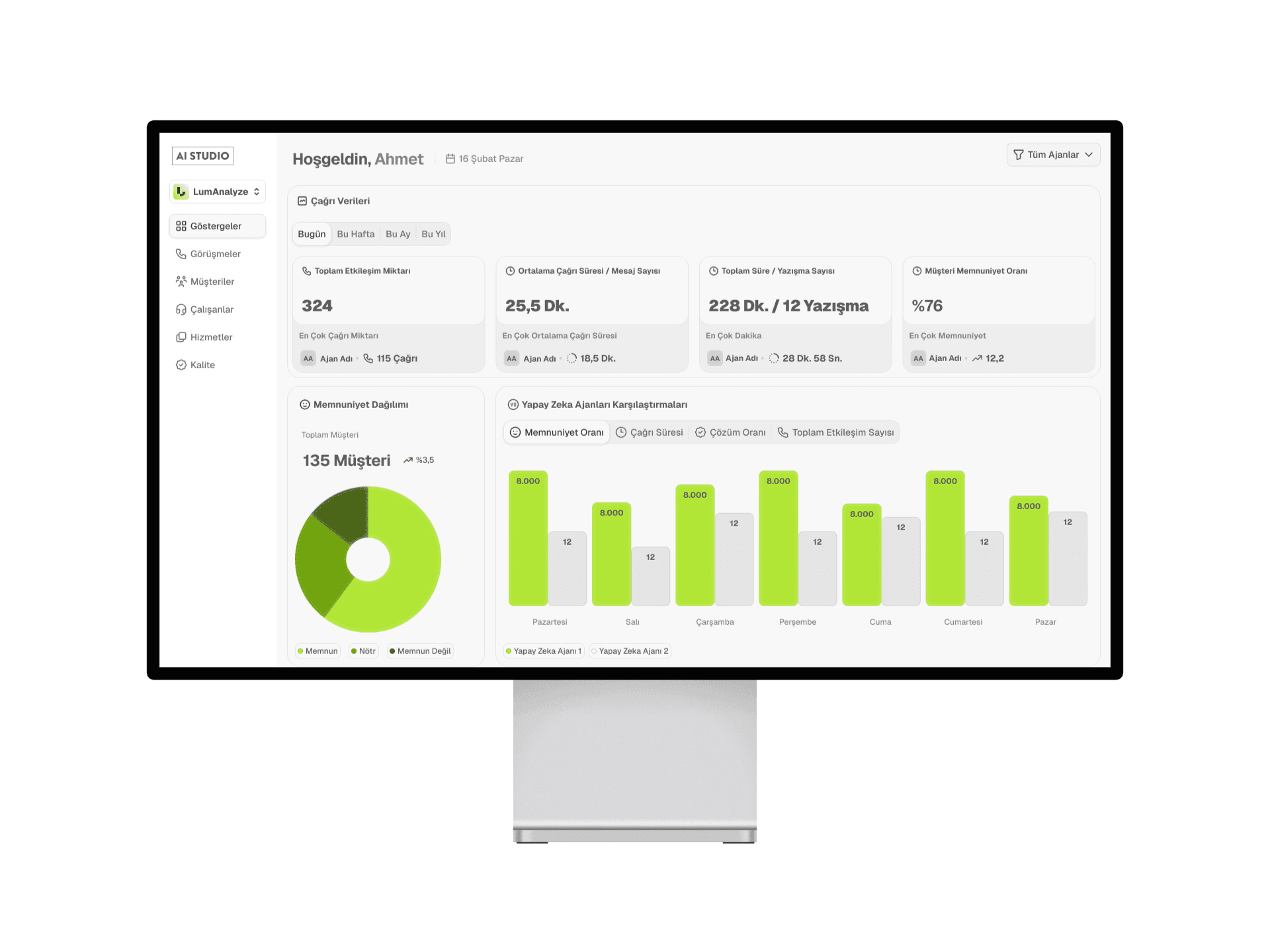
Task: Switch to the Bu Hafta tab
Action: [x=355, y=234]
